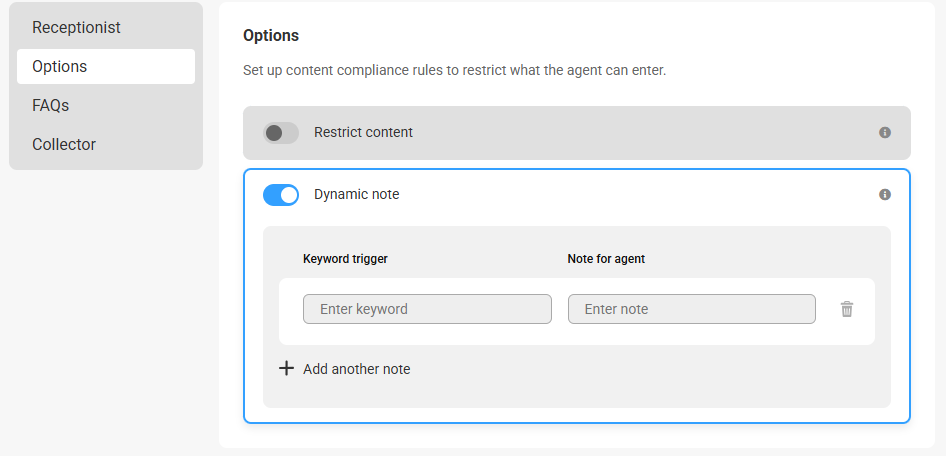Screen dimensions: 946x456
Task: Click the Options page heading
Action: point(271,36)
